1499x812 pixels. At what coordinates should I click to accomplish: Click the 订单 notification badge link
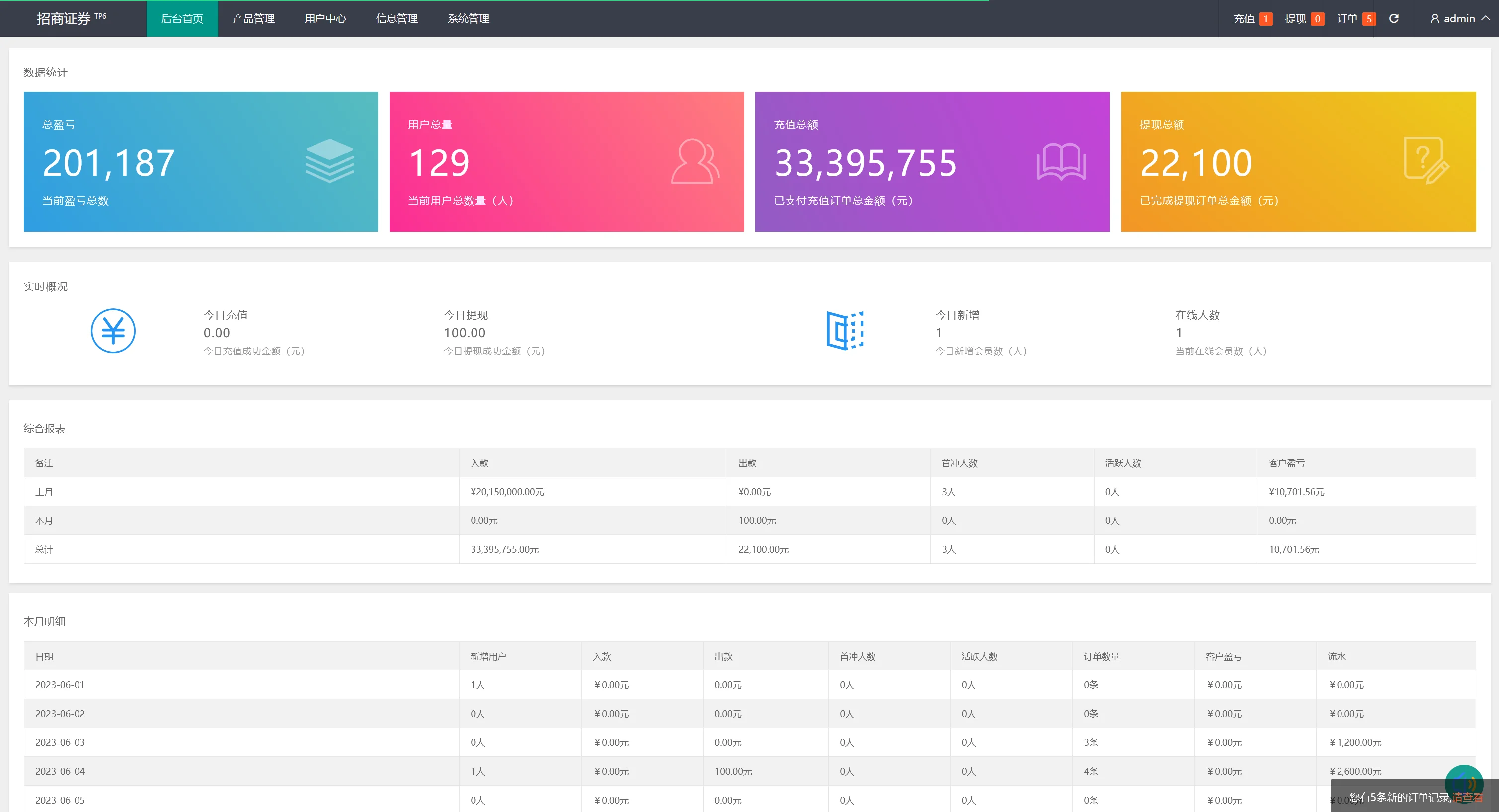coord(1355,18)
